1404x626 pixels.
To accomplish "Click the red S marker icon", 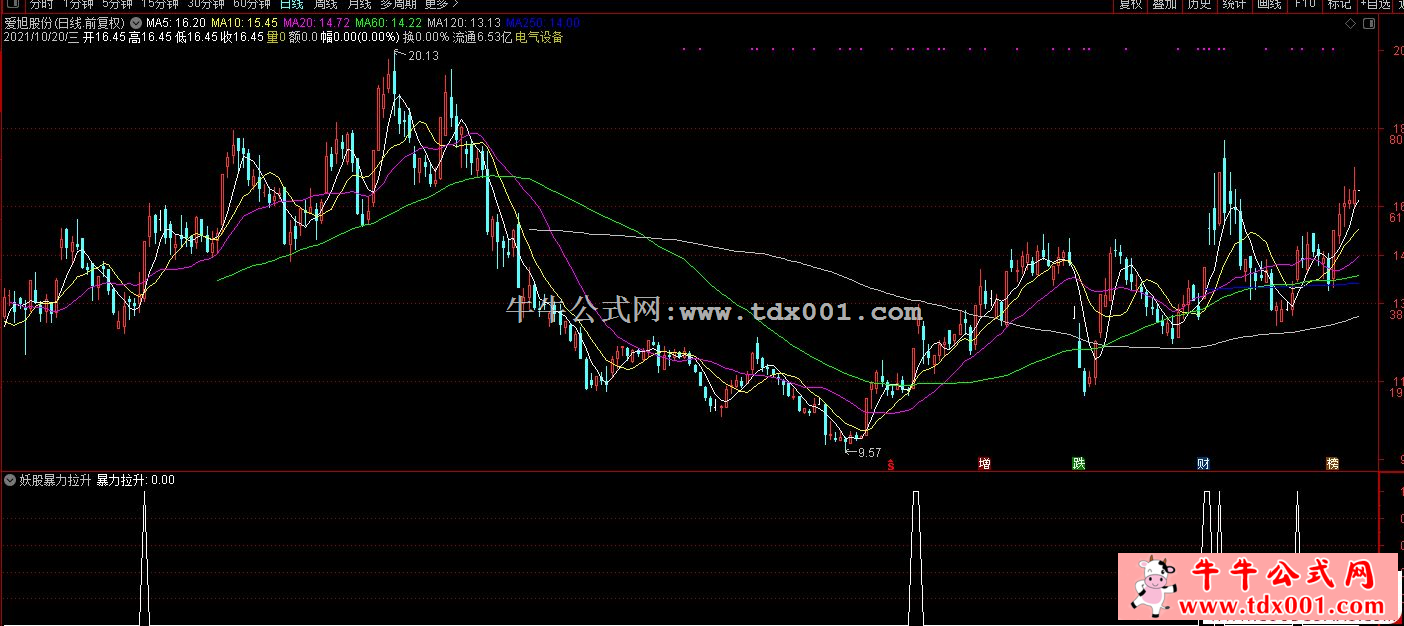I will (890, 464).
